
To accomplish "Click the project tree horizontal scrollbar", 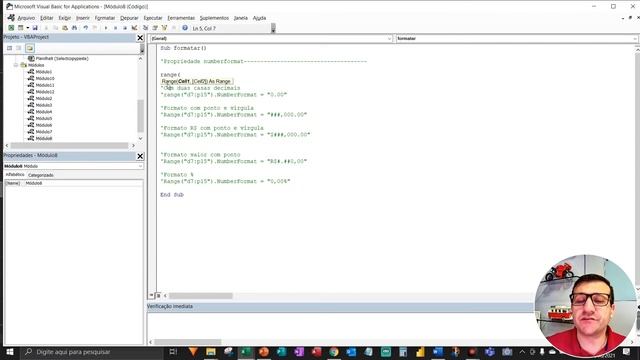I will click(69, 145).
